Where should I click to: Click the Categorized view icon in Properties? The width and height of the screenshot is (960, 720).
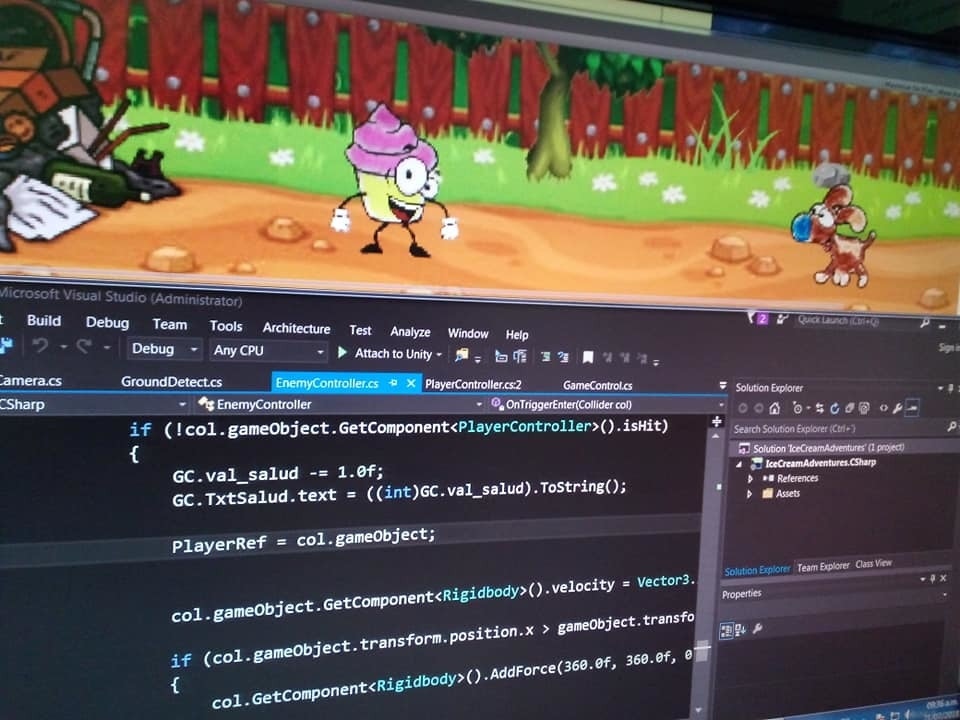coord(727,630)
